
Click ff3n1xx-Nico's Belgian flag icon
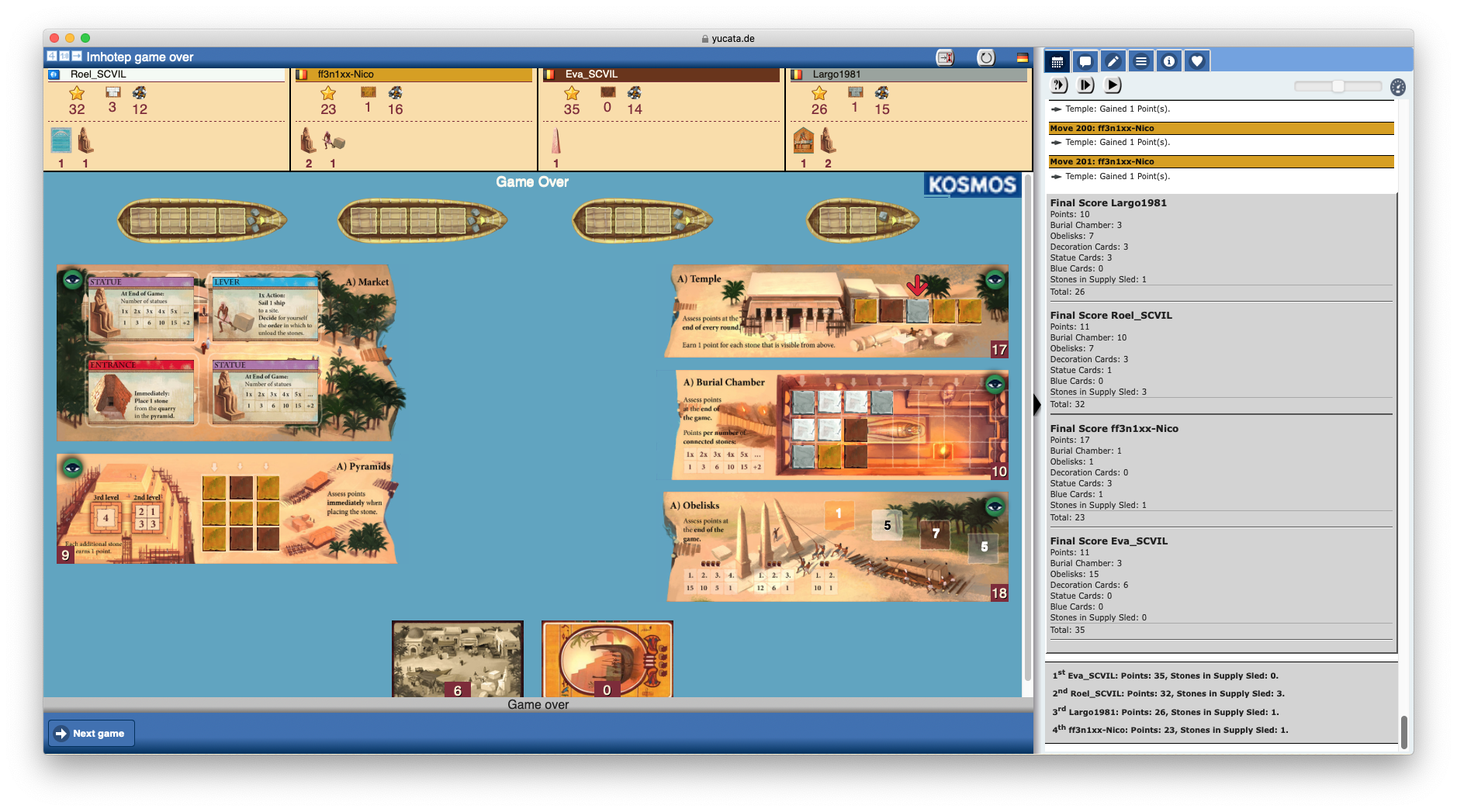pyautogui.click(x=302, y=74)
